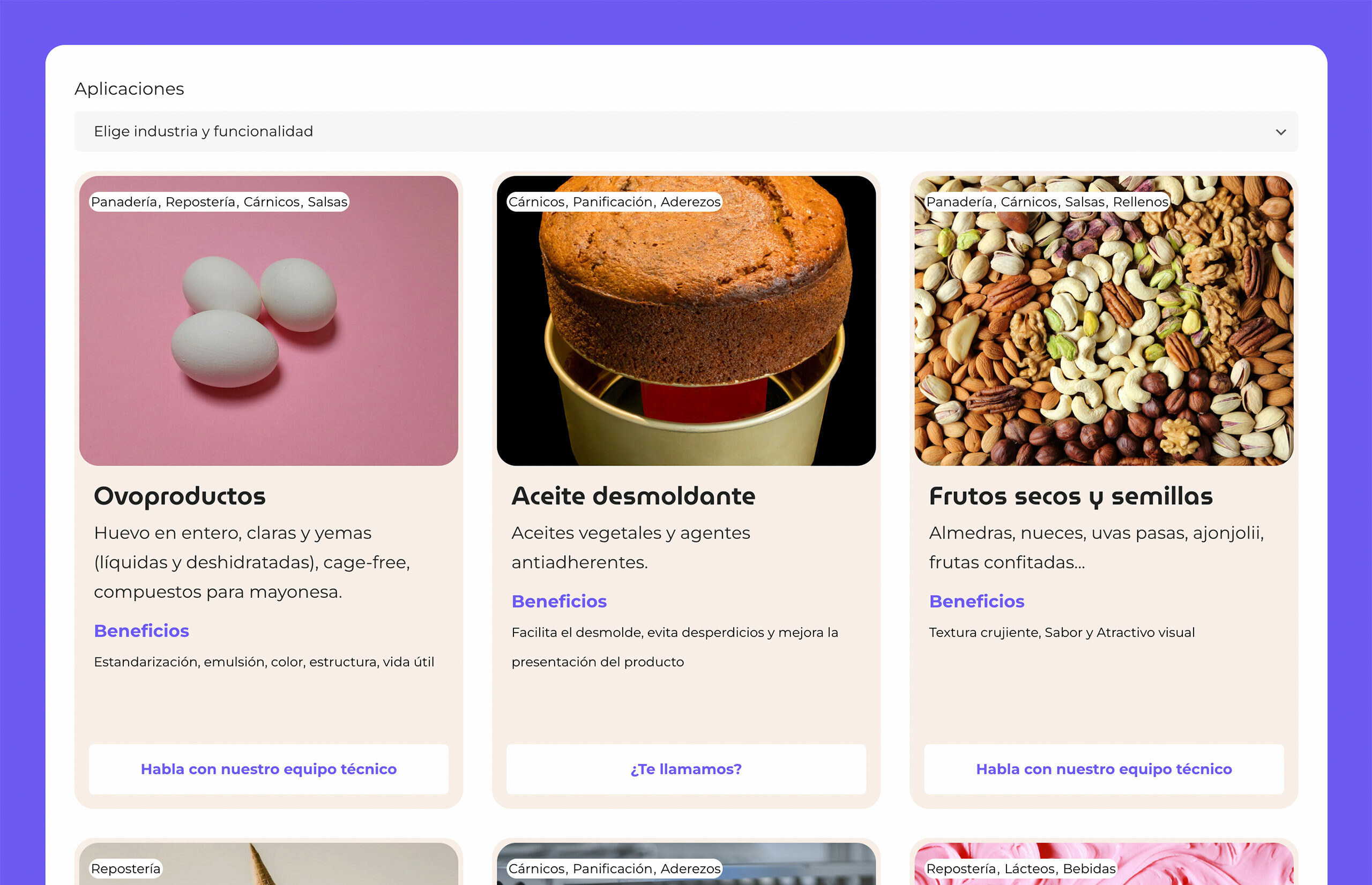Click the Panadería, Cárnicos, Salsas, Rellenos tag

click(1047, 202)
